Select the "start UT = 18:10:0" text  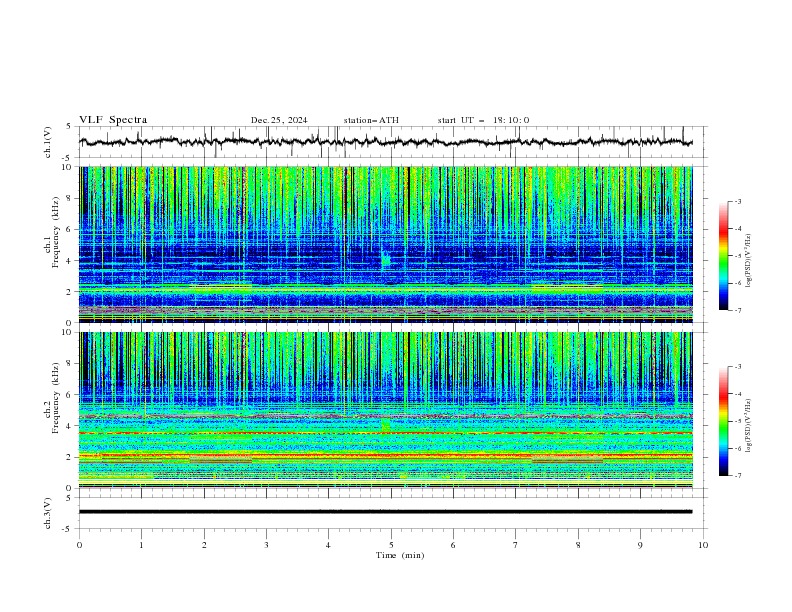point(483,120)
